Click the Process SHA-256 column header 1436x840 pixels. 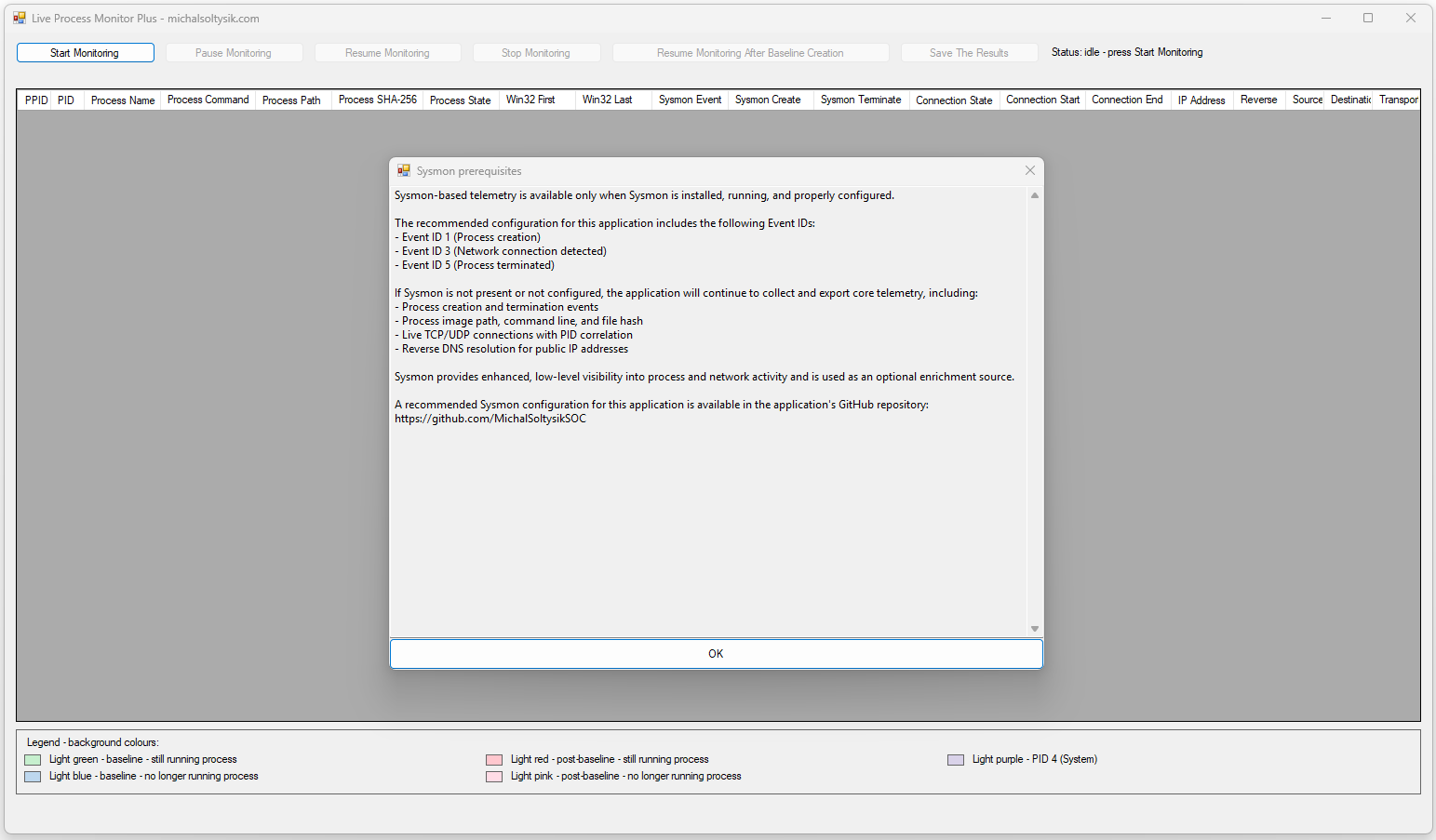[377, 100]
